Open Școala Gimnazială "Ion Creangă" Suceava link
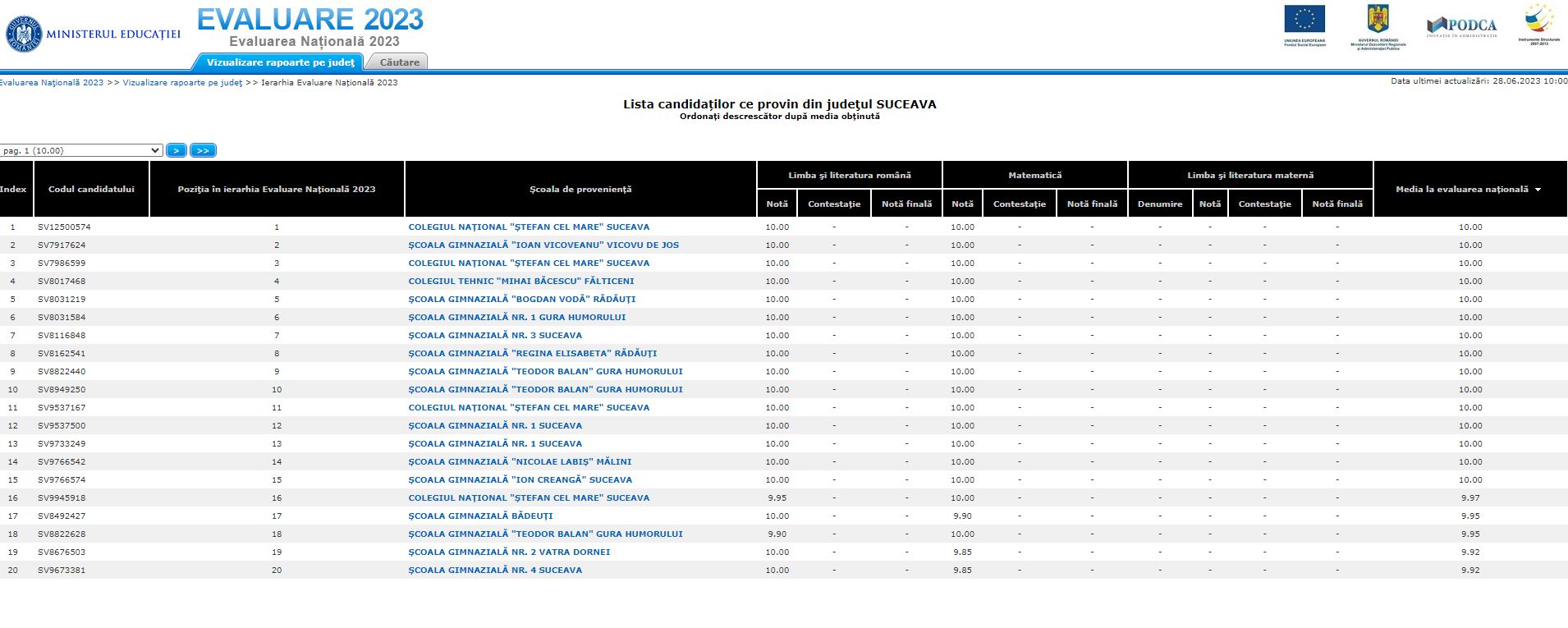 click(520, 479)
